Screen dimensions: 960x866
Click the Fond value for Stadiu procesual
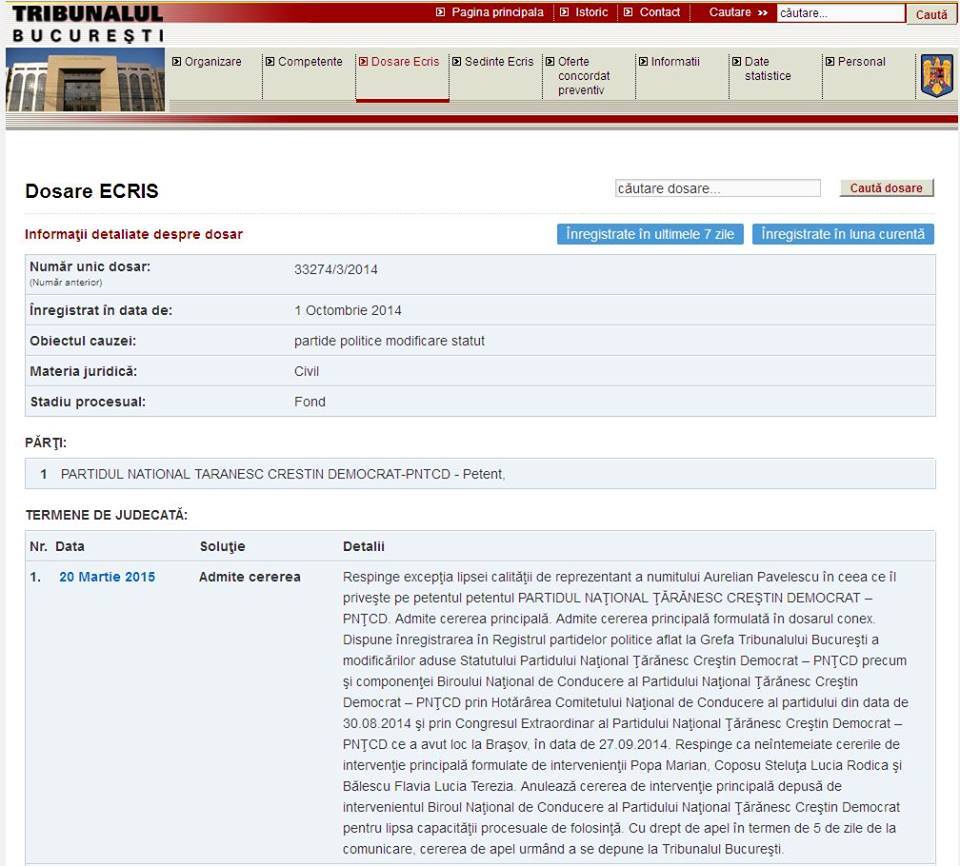tap(310, 402)
